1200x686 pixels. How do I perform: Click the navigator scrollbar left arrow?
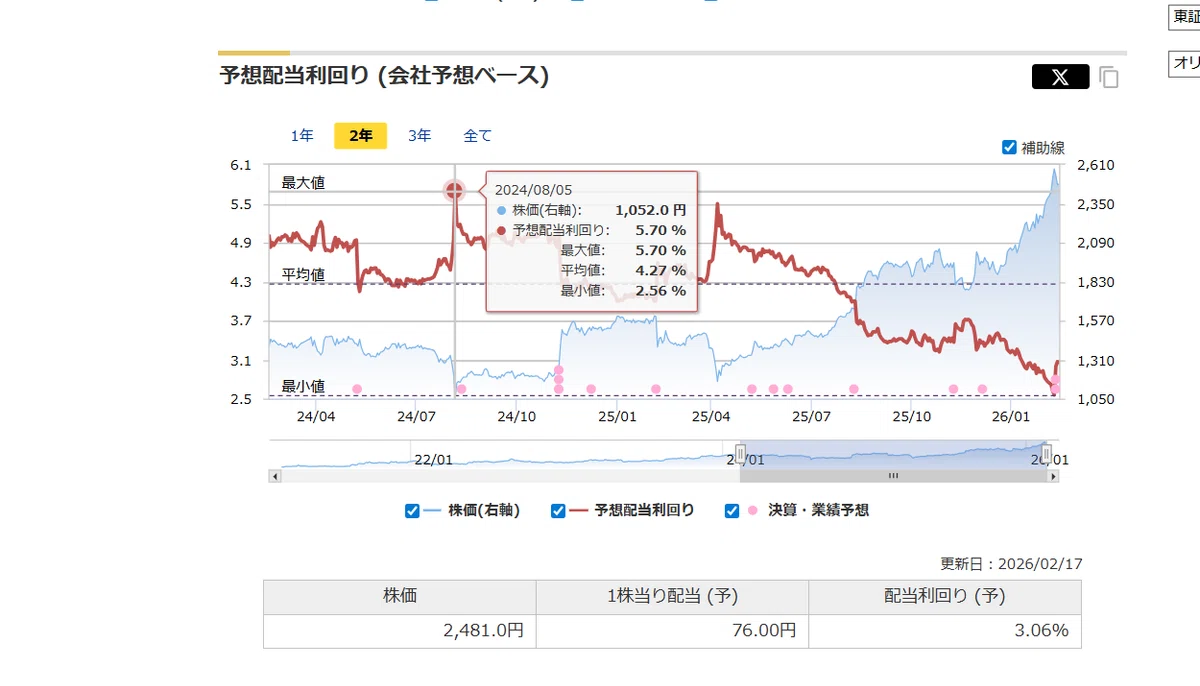click(274, 476)
